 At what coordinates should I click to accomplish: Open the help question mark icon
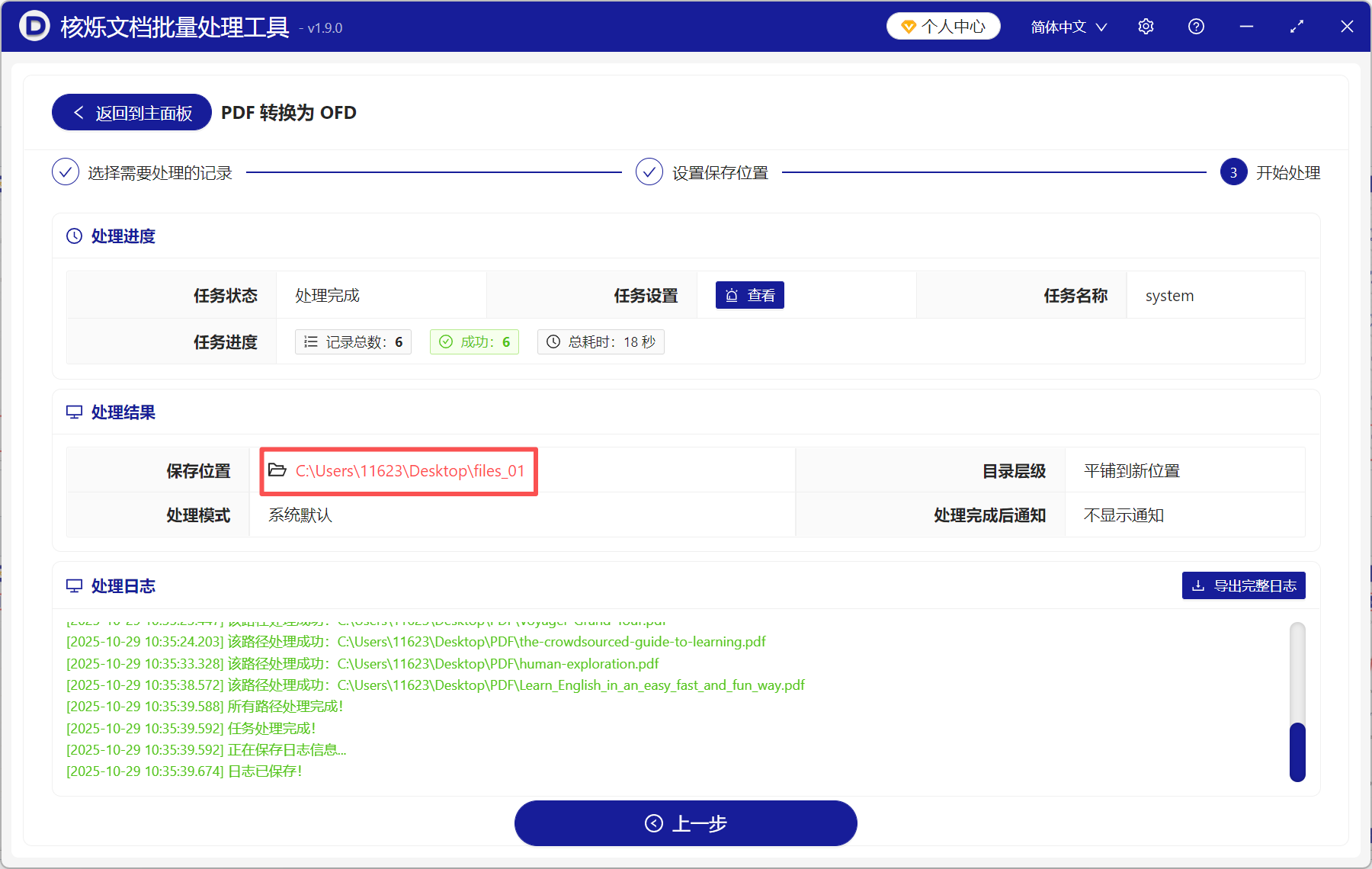click(1196, 26)
